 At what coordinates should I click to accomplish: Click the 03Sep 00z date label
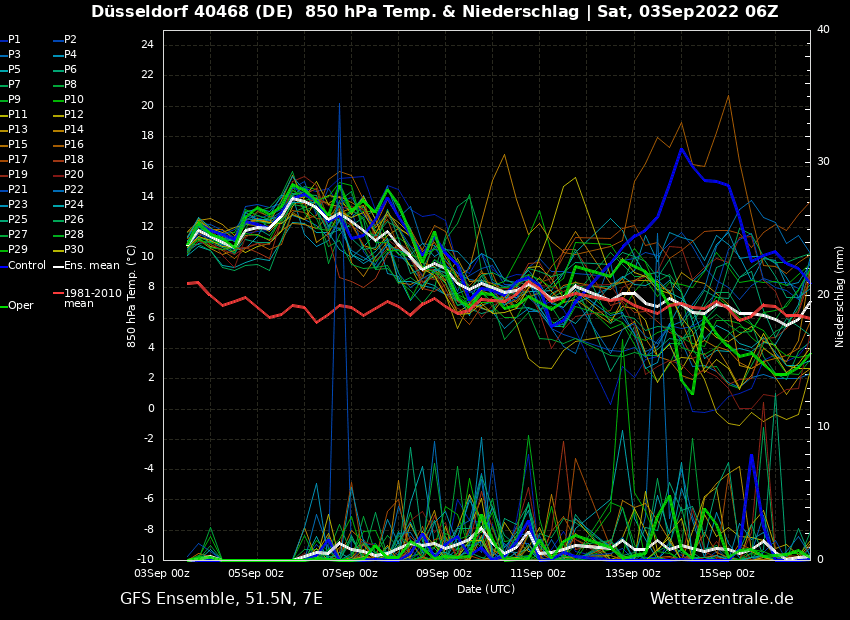pos(162,574)
